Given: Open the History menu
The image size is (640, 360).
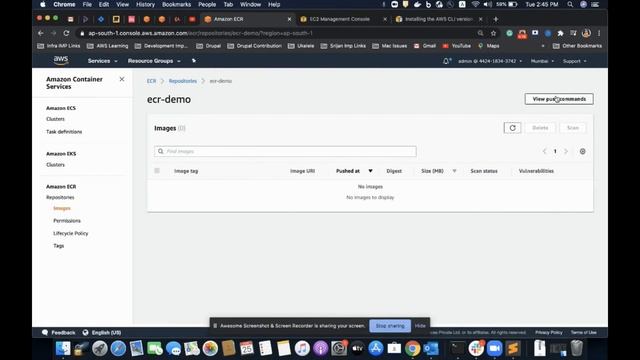Looking at the screenshot, I should 145,4.
